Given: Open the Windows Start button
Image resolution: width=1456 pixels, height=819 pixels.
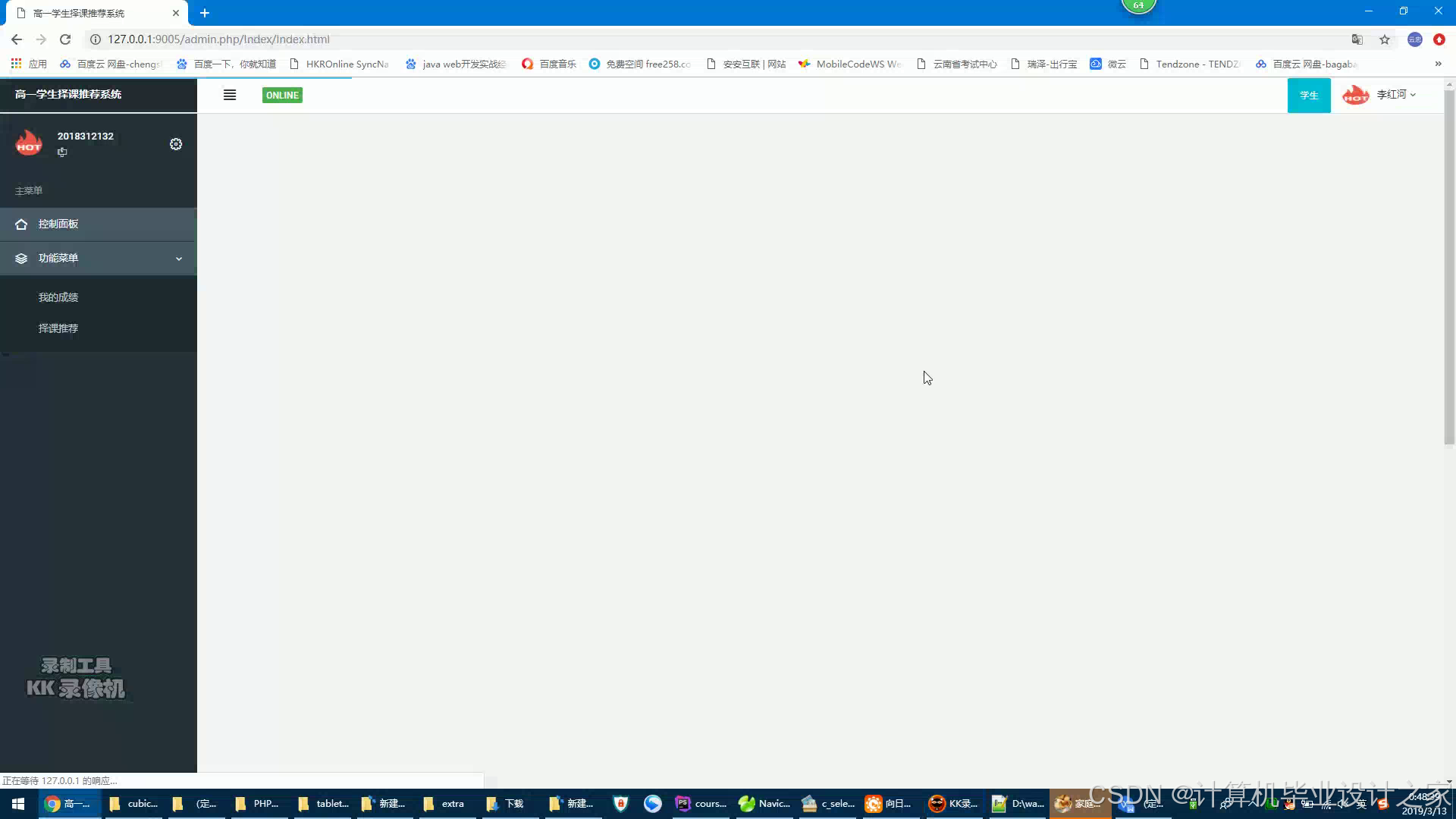Looking at the screenshot, I should click(18, 804).
